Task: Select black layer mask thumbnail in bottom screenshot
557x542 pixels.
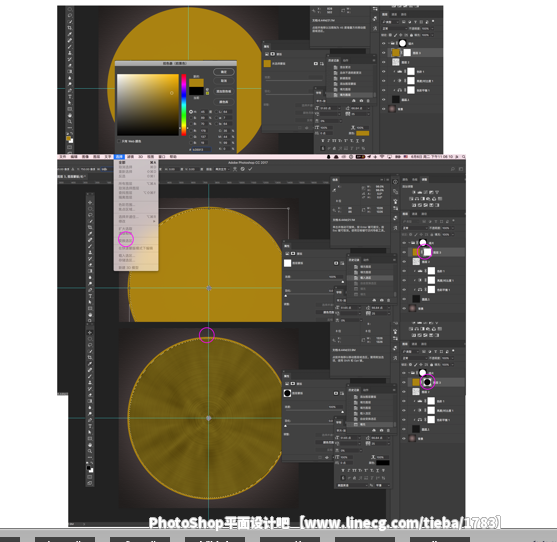Action: click(427, 382)
